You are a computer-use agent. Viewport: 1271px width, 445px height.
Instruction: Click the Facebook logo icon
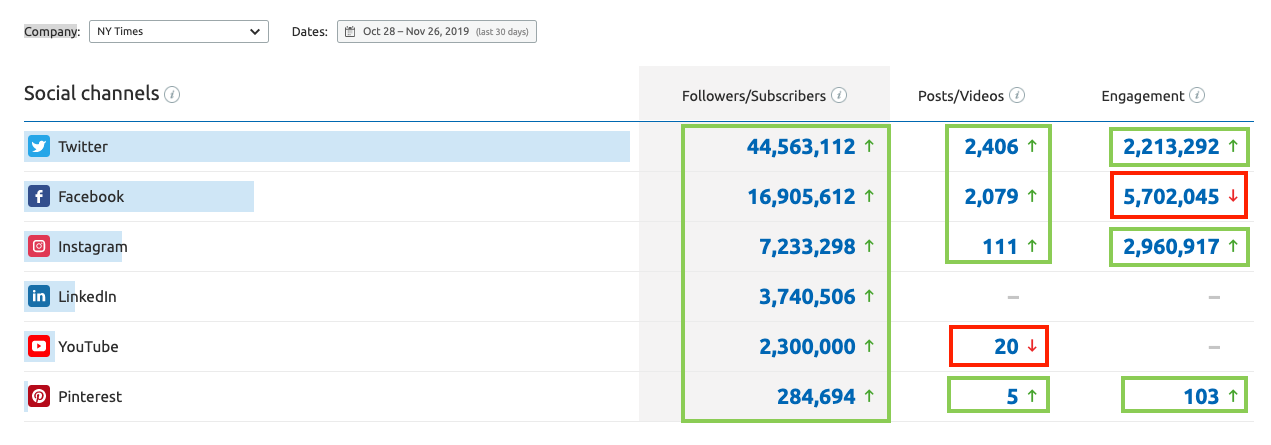[x=39, y=197]
